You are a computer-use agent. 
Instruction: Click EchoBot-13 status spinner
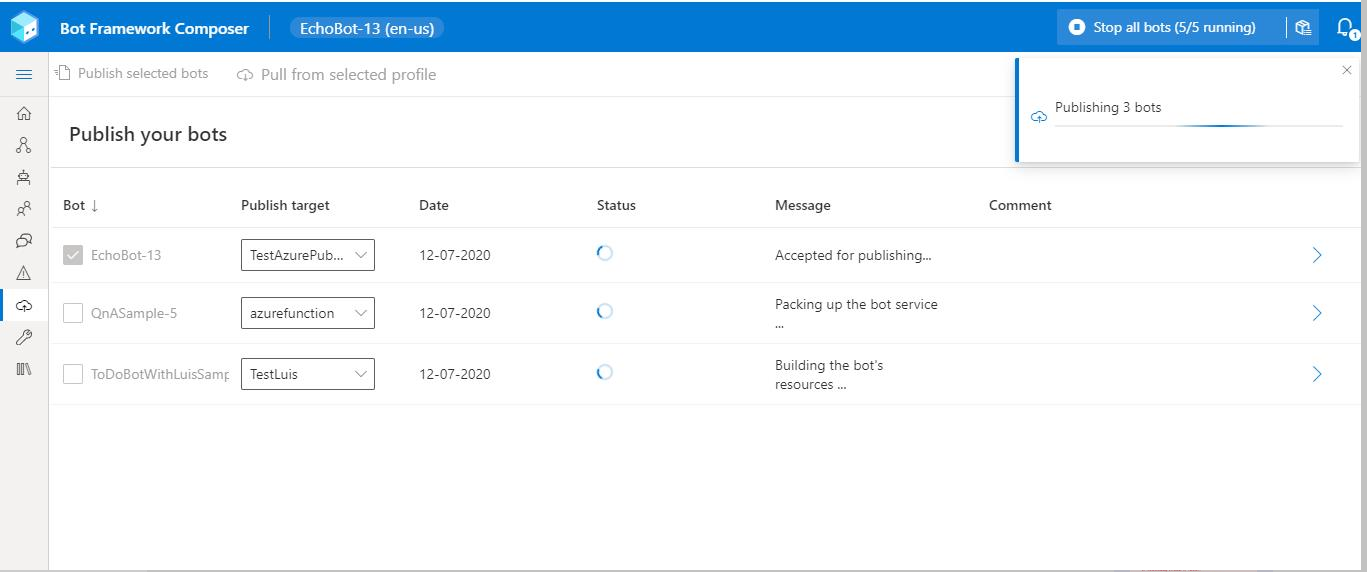(x=604, y=253)
